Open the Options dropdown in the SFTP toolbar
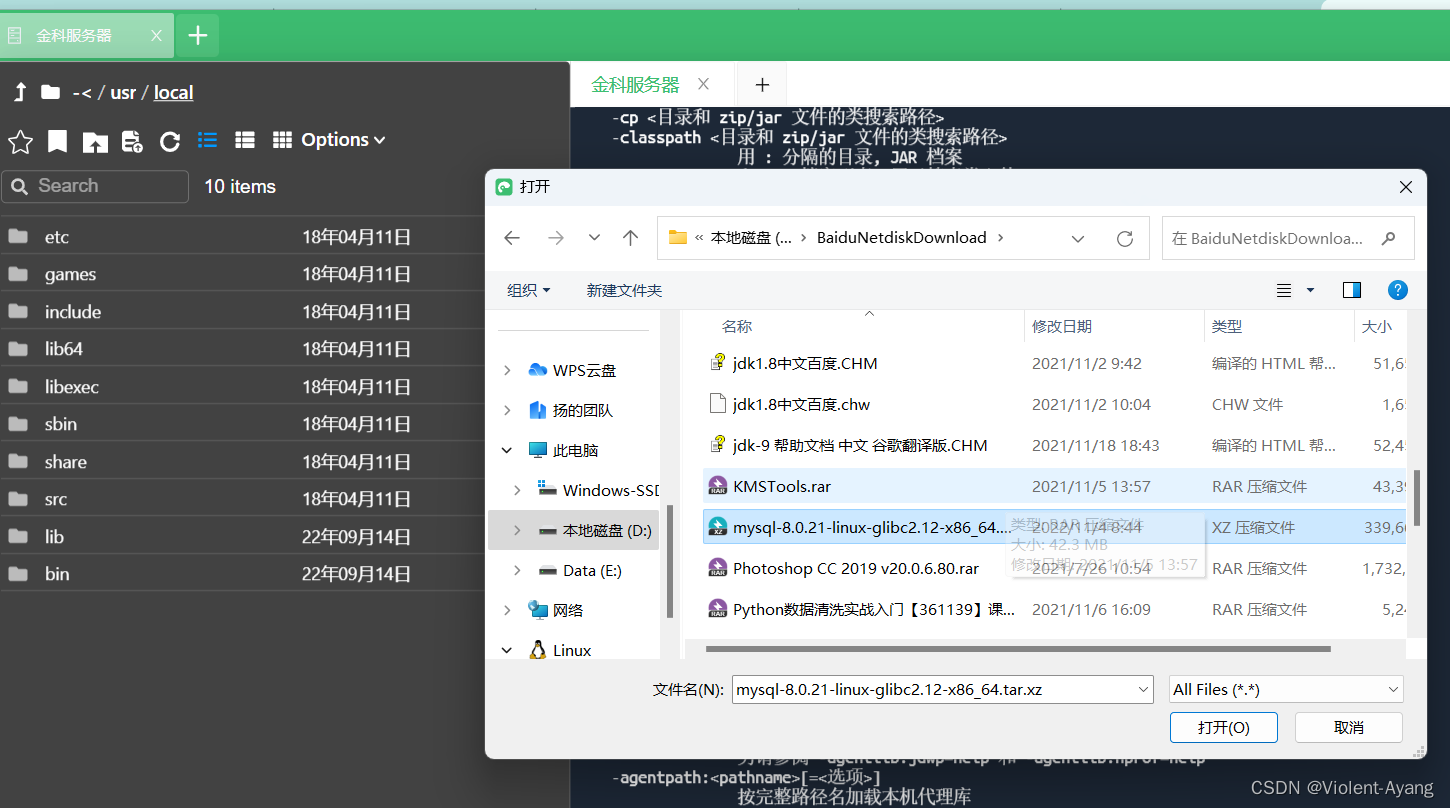The width and height of the screenshot is (1450, 808). 343,140
